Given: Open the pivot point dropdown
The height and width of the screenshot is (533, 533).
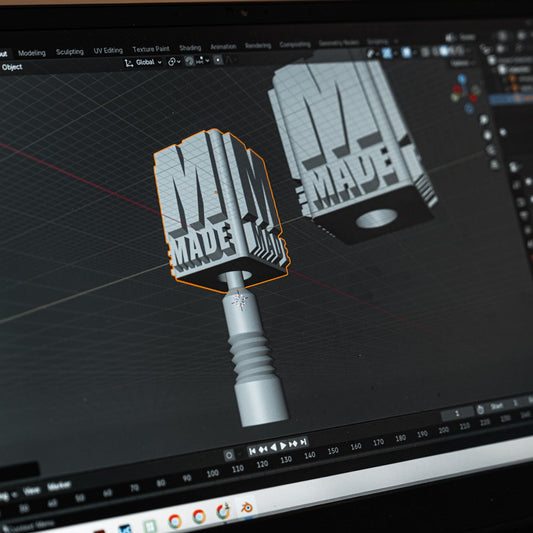Looking at the screenshot, I should point(174,62).
